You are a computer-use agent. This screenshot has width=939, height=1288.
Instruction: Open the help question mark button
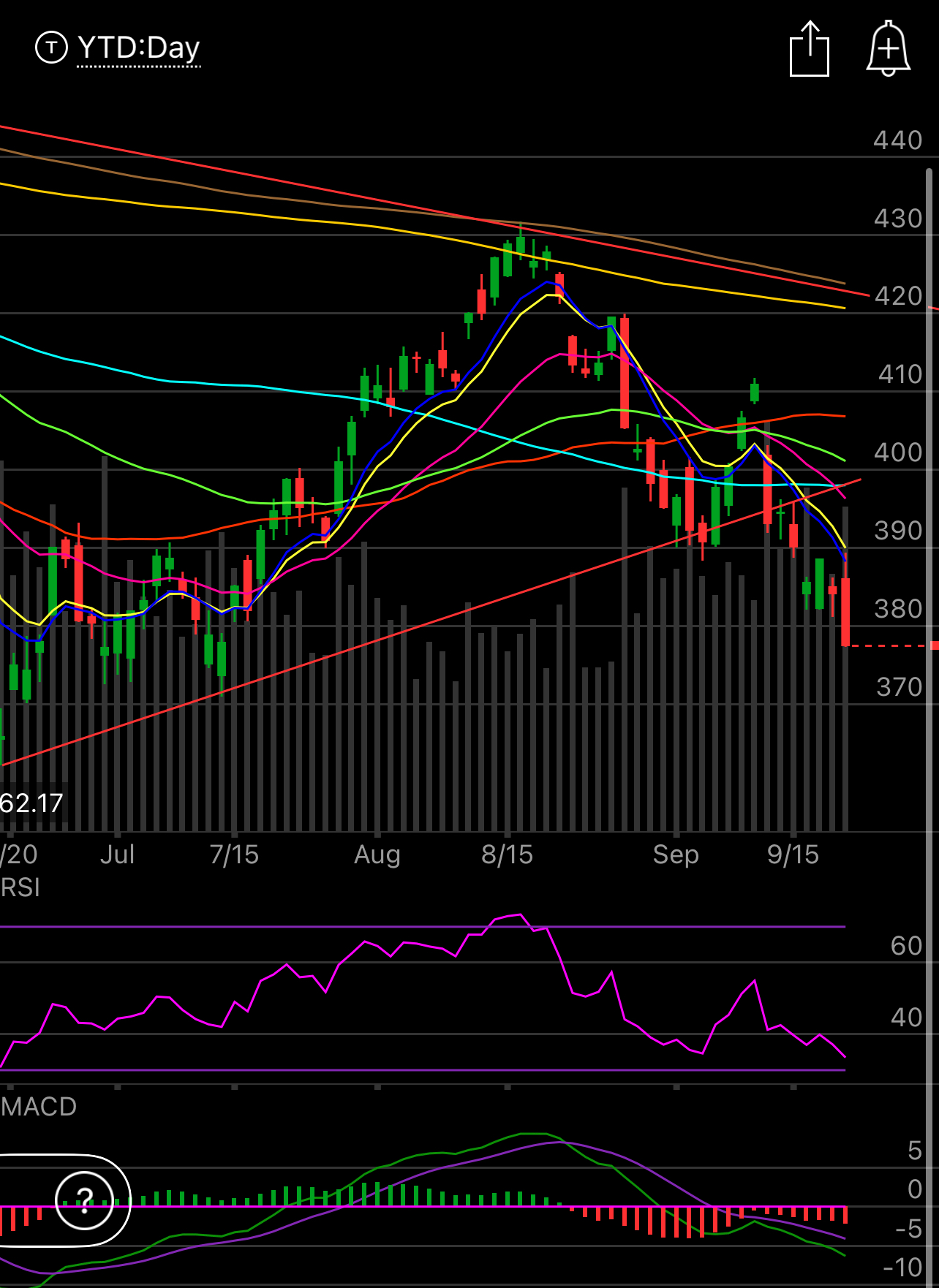85,1200
